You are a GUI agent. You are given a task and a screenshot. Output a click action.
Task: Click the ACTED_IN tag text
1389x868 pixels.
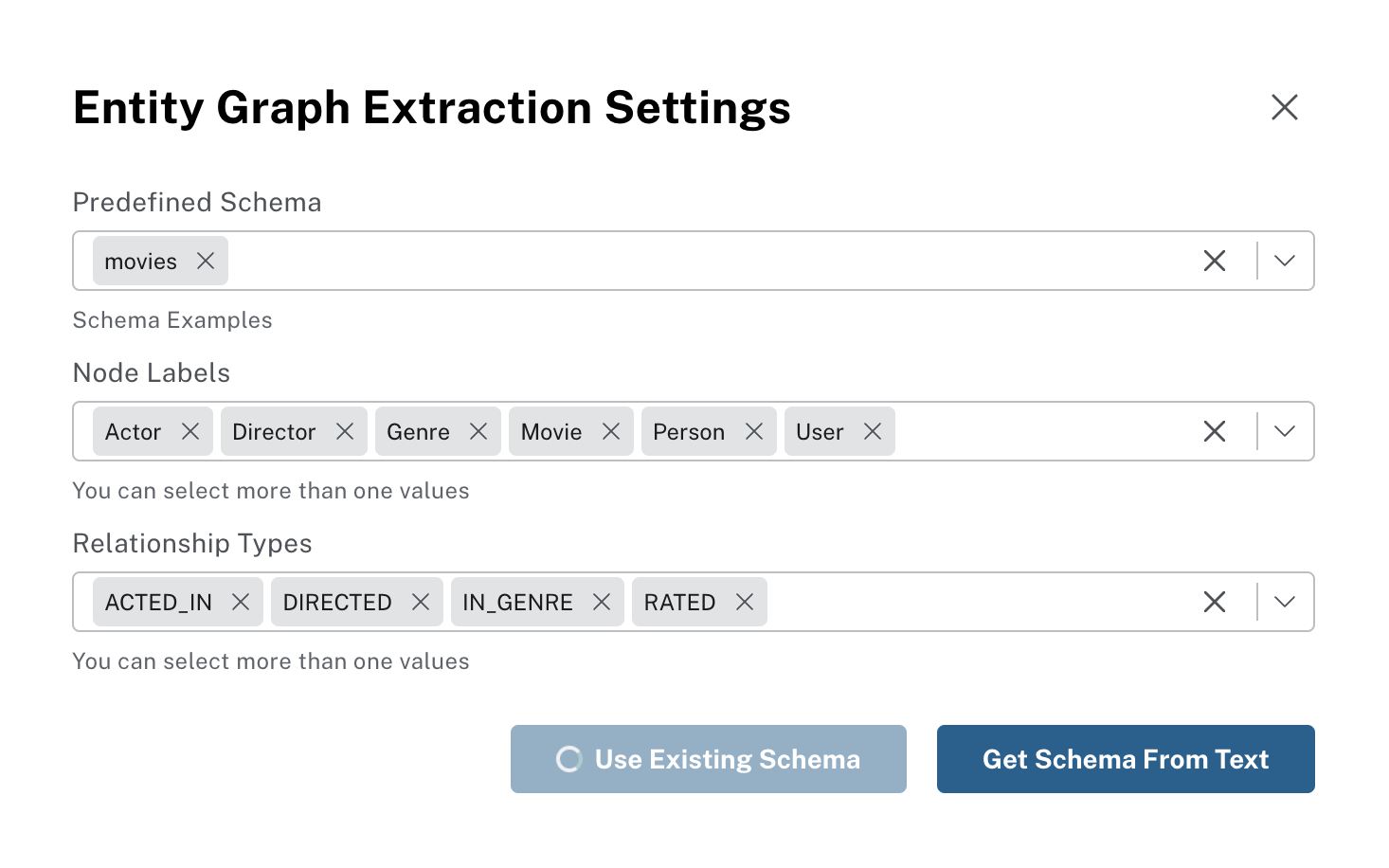tap(158, 603)
